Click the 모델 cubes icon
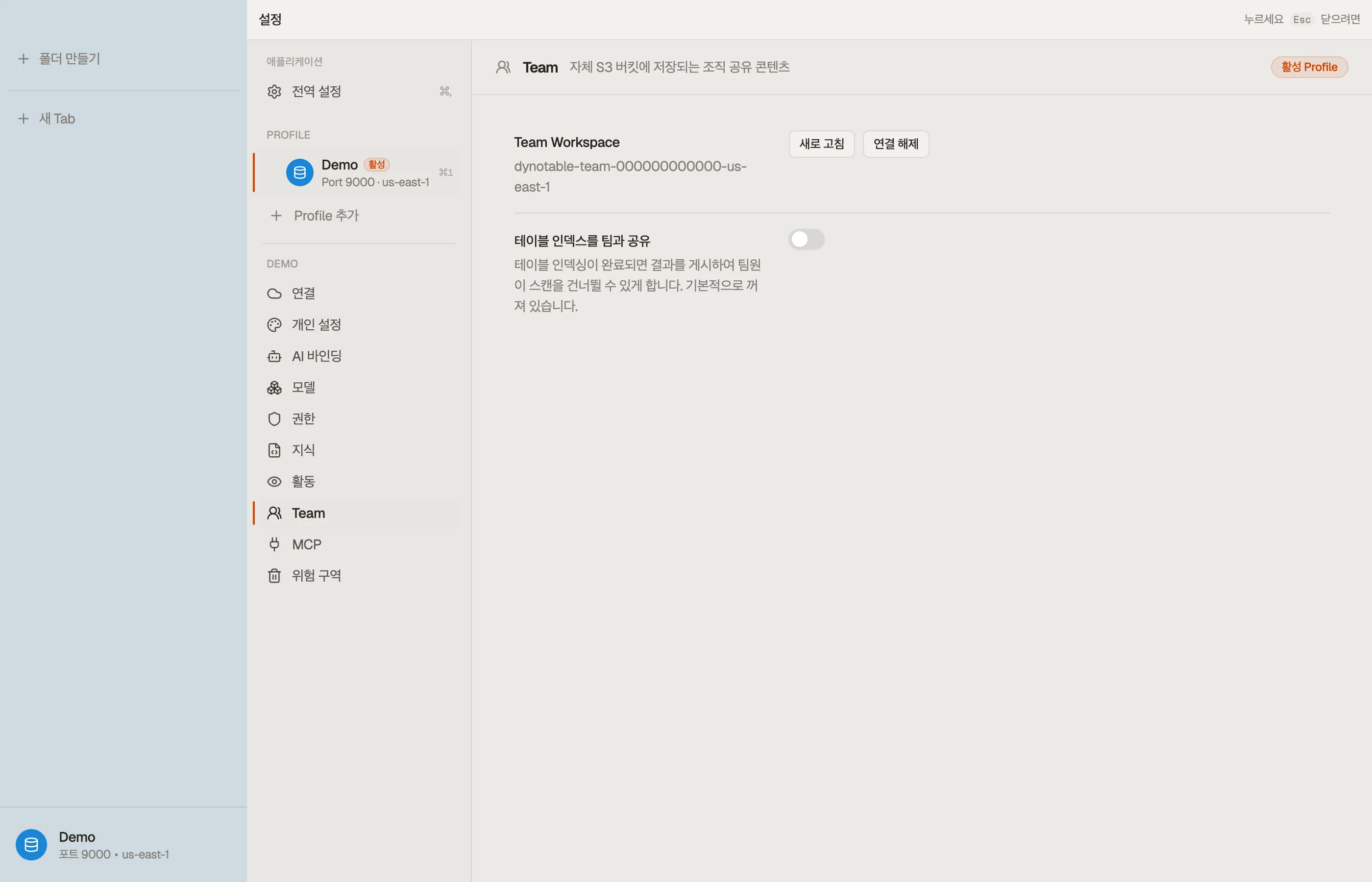The image size is (1372, 882). [x=274, y=388]
